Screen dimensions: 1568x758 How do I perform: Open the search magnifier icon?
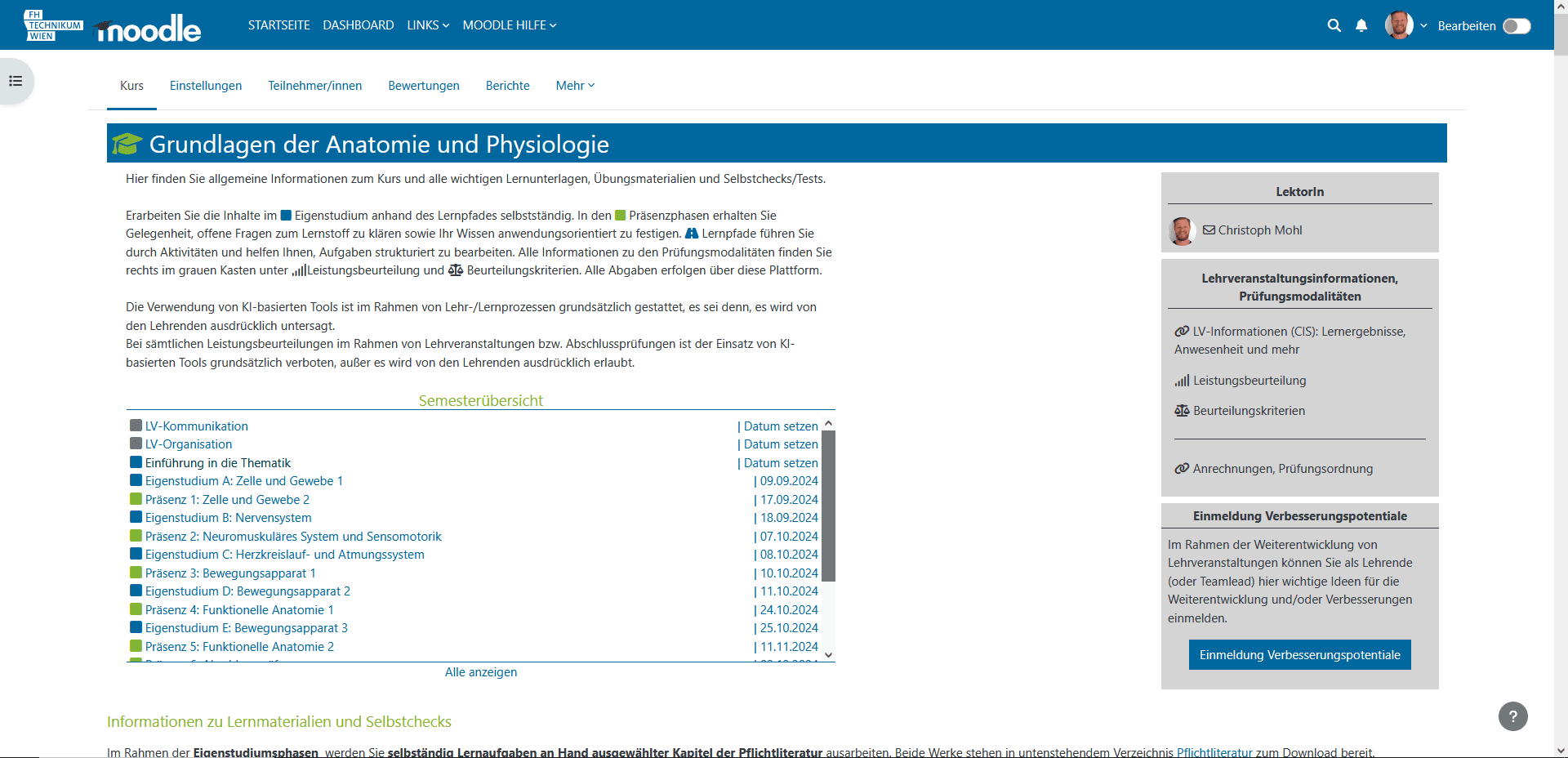click(x=1334, y=25)
